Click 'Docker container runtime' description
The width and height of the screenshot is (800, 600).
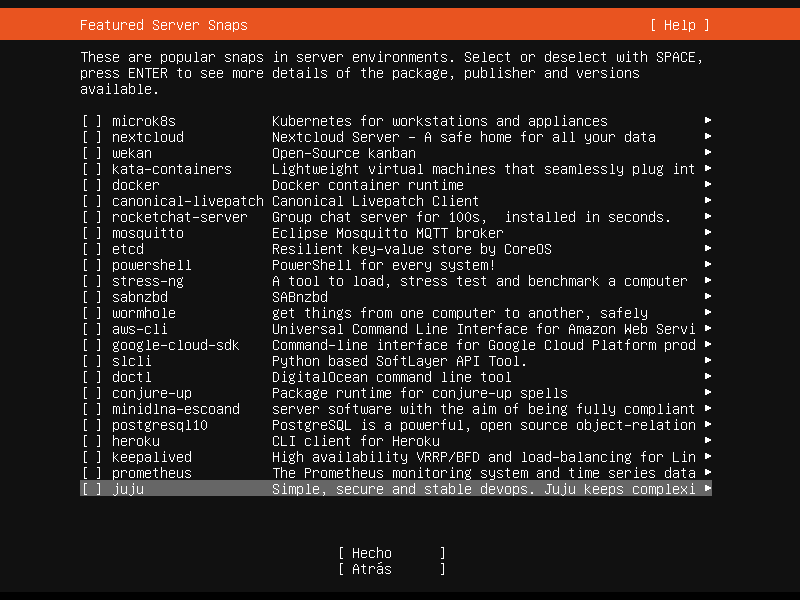pos(368,185)
